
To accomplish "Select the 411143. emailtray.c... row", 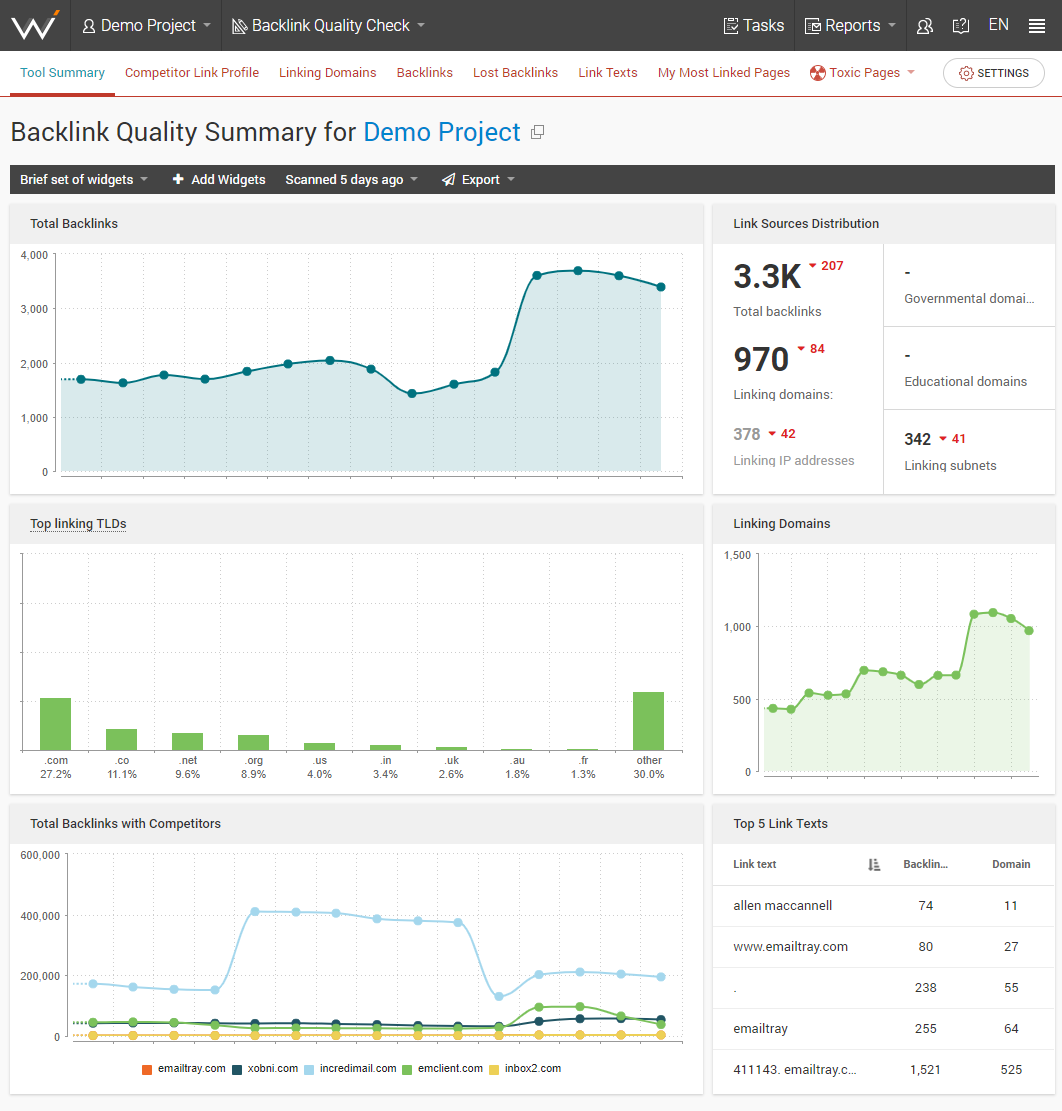I will tap(883, 1070).
